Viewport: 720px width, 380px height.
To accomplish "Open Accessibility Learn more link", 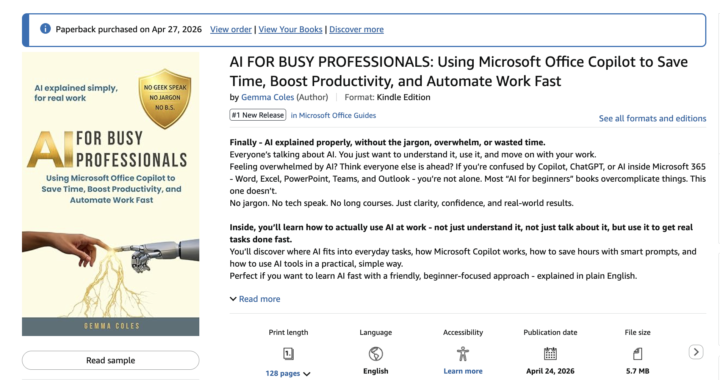I will tap(463, 371).
